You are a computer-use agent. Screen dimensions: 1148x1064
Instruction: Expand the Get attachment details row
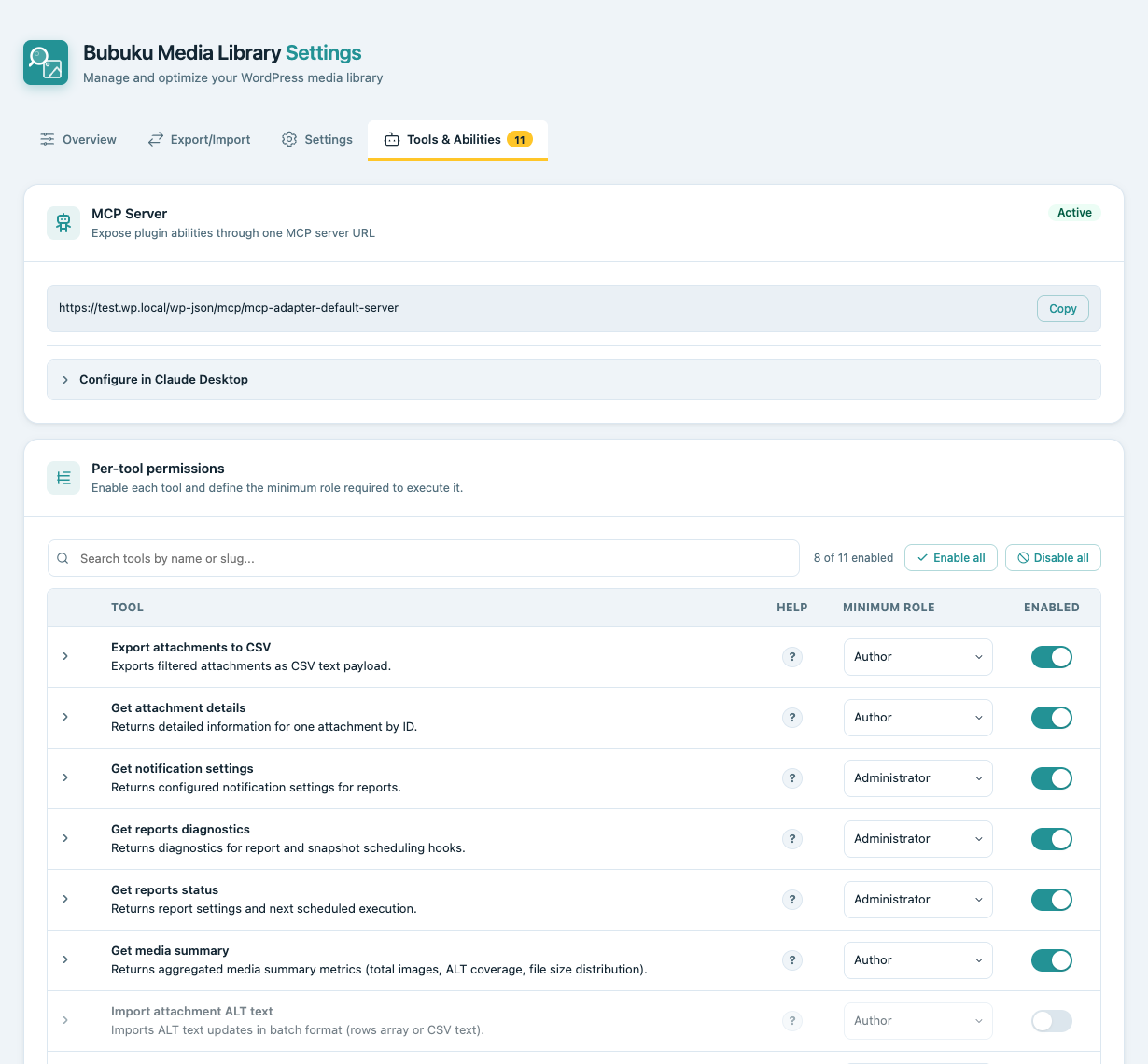[65, 717]
